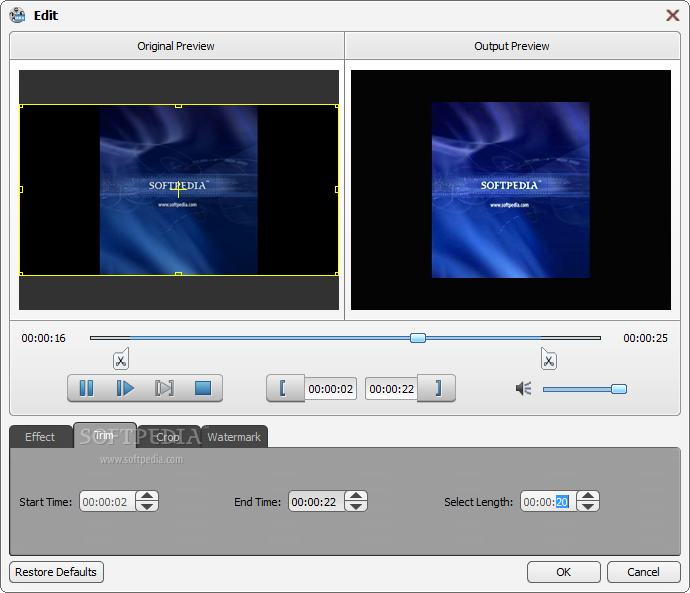Click the Cancel button
690x593 pixels.
coord(643,572)
